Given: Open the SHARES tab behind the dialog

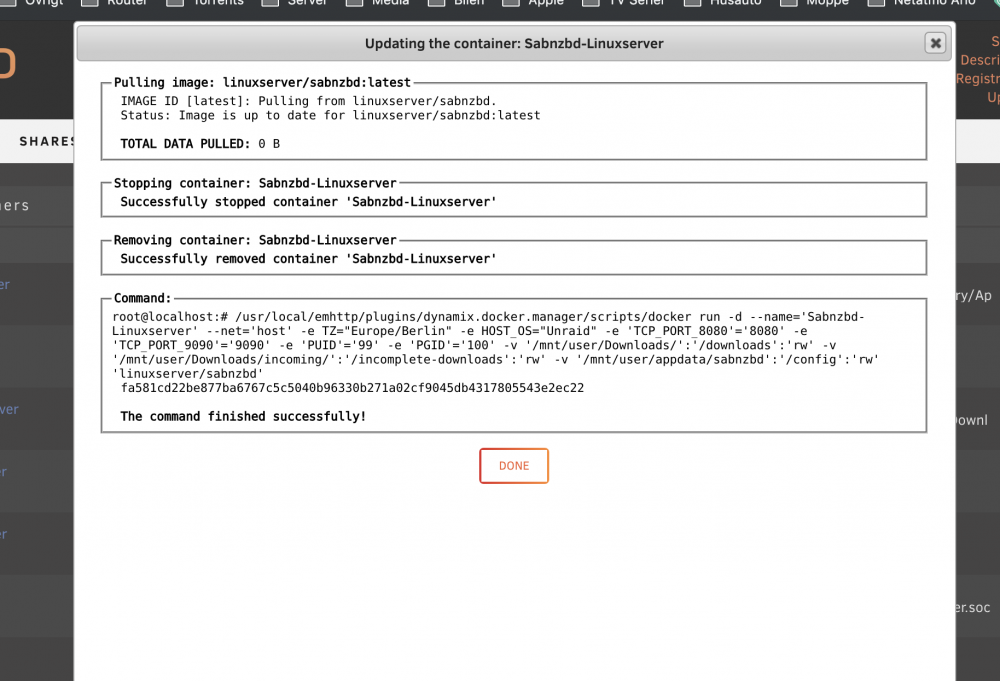Looking at the screenshot, I should 47,141.
